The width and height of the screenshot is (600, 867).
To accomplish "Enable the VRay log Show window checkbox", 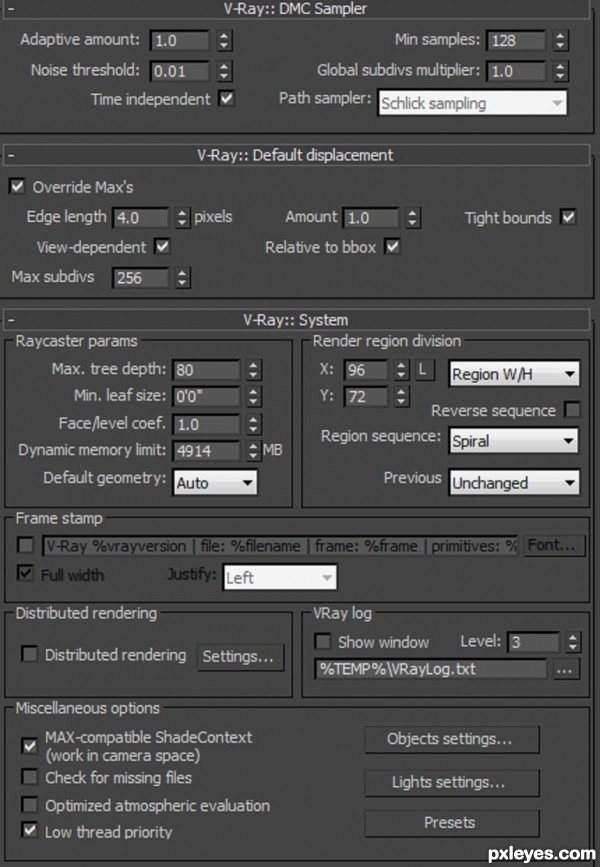I will click(322, 641).
